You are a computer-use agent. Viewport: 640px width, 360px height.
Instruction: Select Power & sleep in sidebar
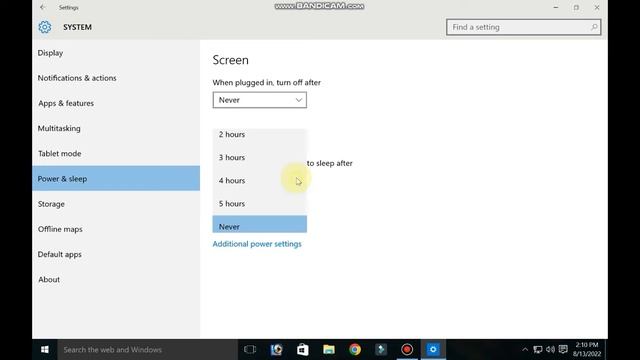[x=116, y=179]
